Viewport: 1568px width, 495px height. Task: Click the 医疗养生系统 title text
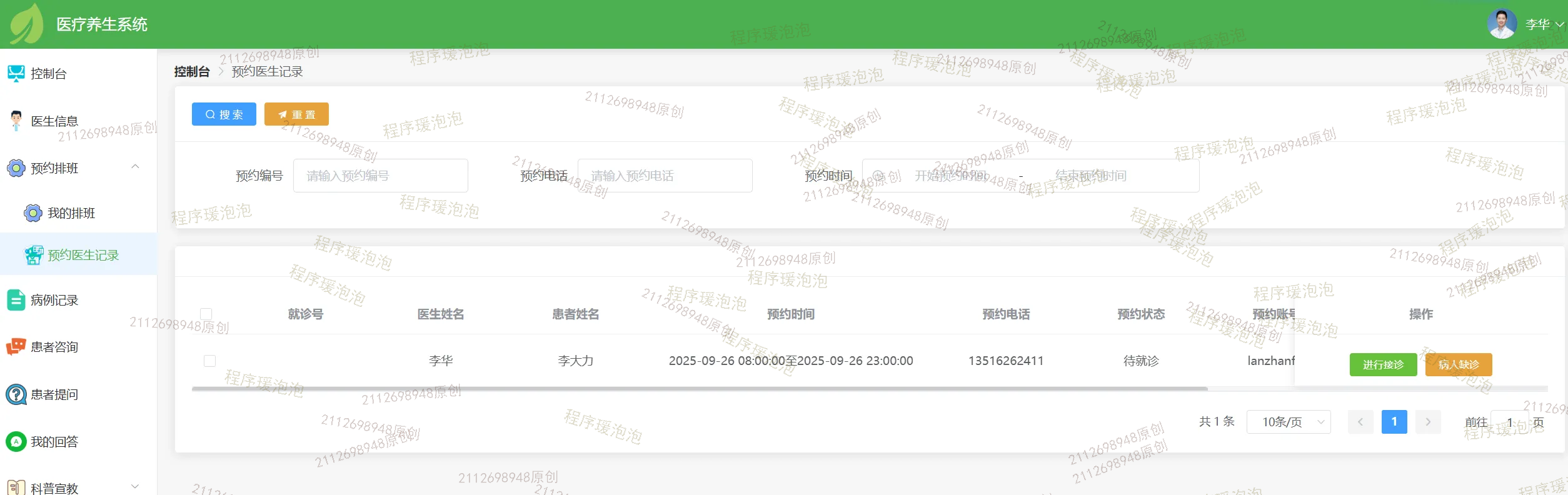click(x=102, y=24)
